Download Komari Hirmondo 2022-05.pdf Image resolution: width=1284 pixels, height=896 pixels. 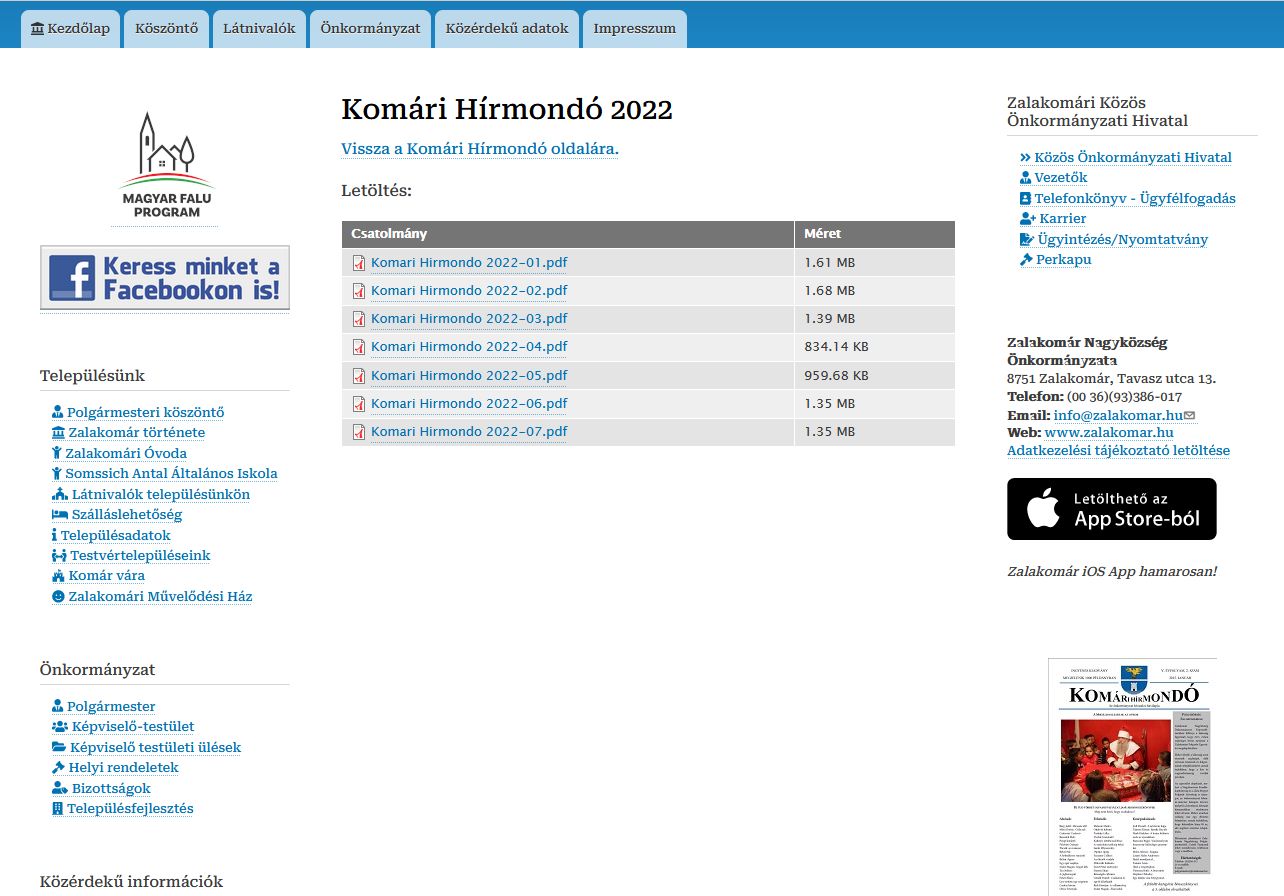click(x=469, y=376)
